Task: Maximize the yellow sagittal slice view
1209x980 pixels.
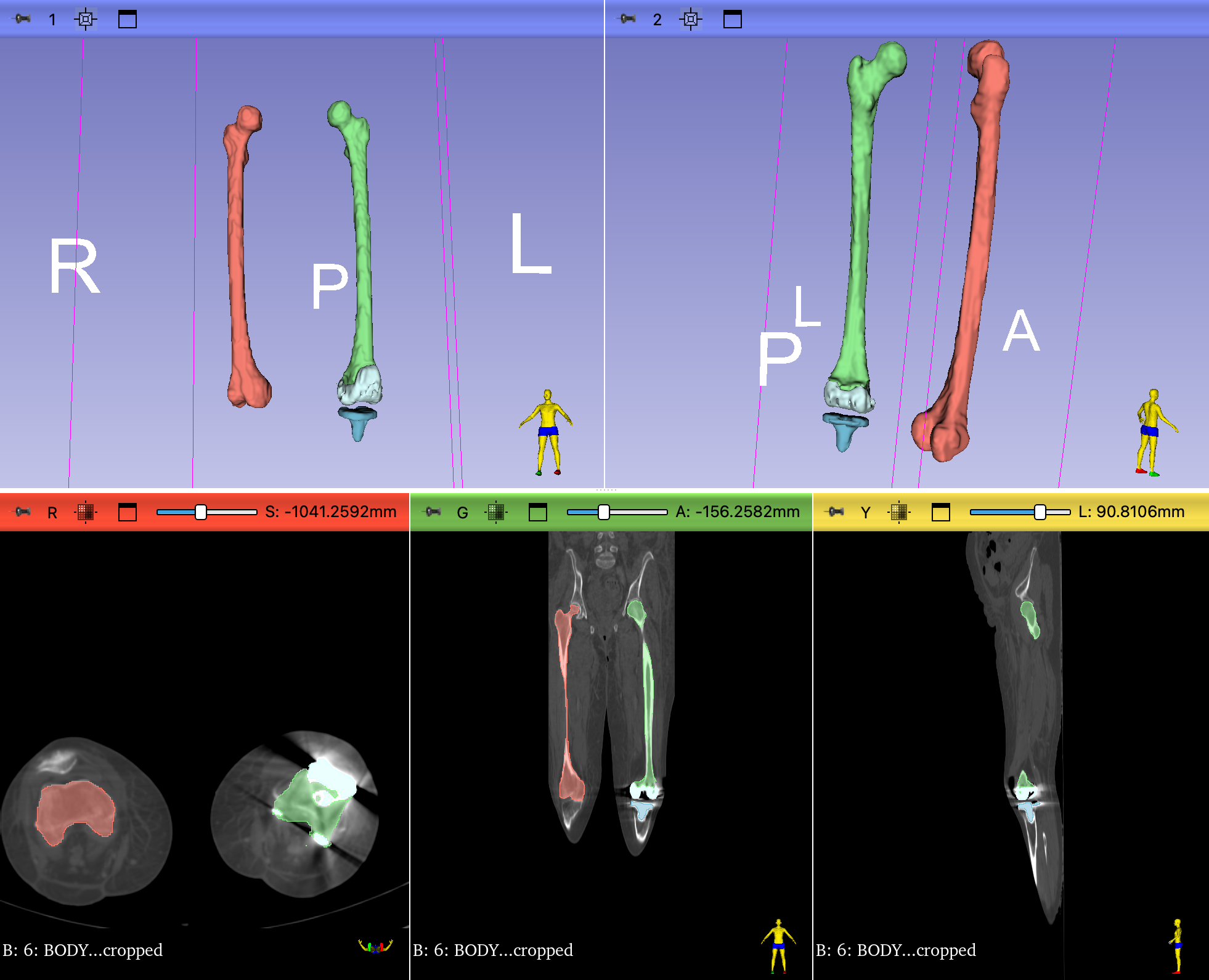Action: coord(942,512)
